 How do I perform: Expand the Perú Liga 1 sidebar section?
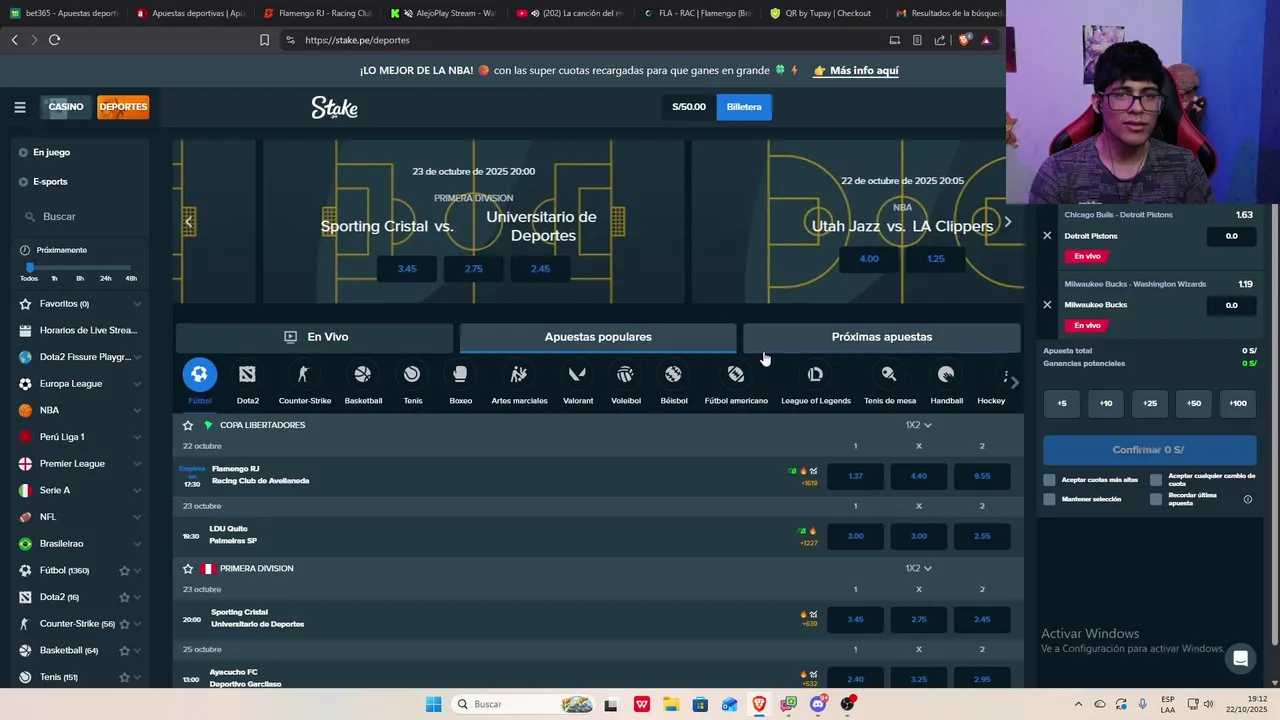(137, 437)
